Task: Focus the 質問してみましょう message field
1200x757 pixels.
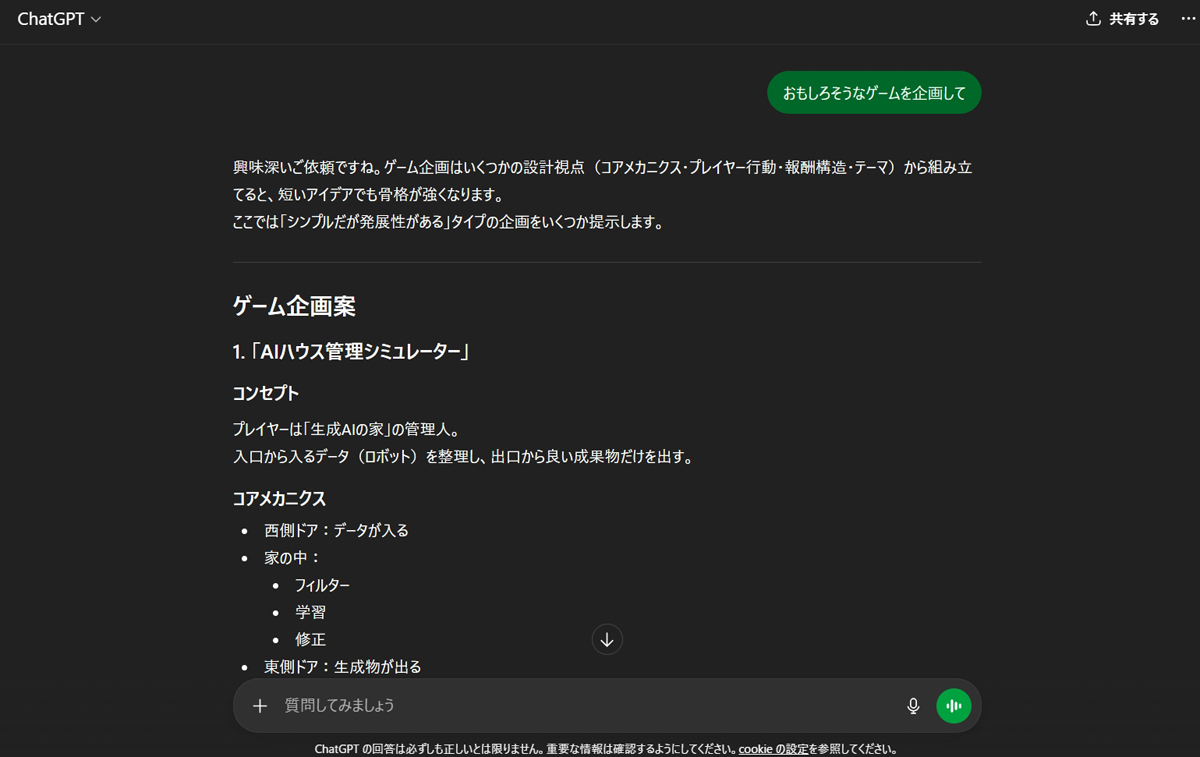Action: point(585,706)
